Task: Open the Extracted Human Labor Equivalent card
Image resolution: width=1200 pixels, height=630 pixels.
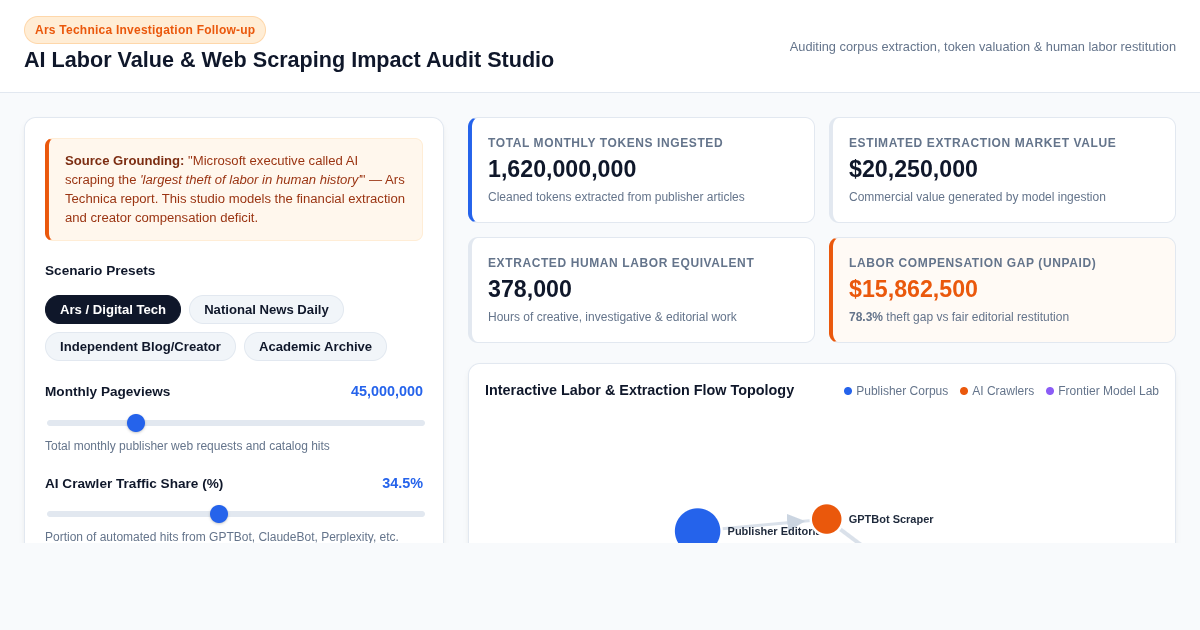Action: click(x=641, y=290)
